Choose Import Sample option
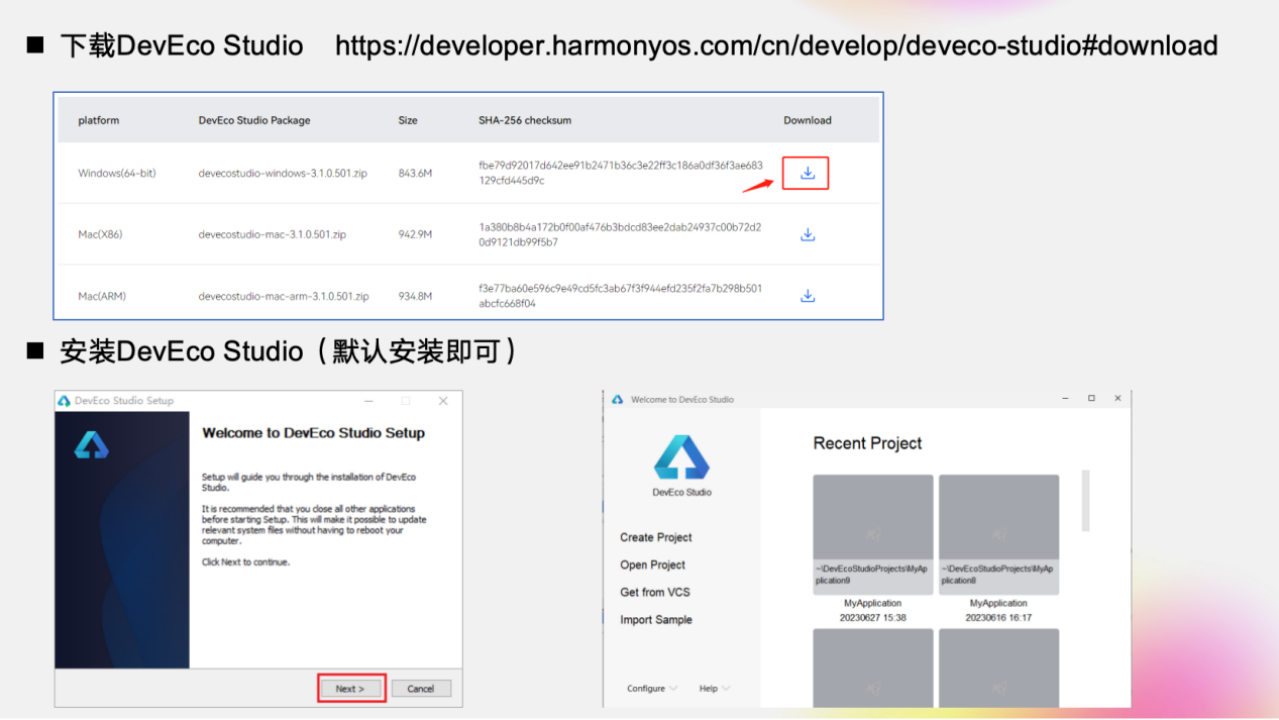Image resolution: width=1279 pixels, height=720 pixels. pos(656,620)
